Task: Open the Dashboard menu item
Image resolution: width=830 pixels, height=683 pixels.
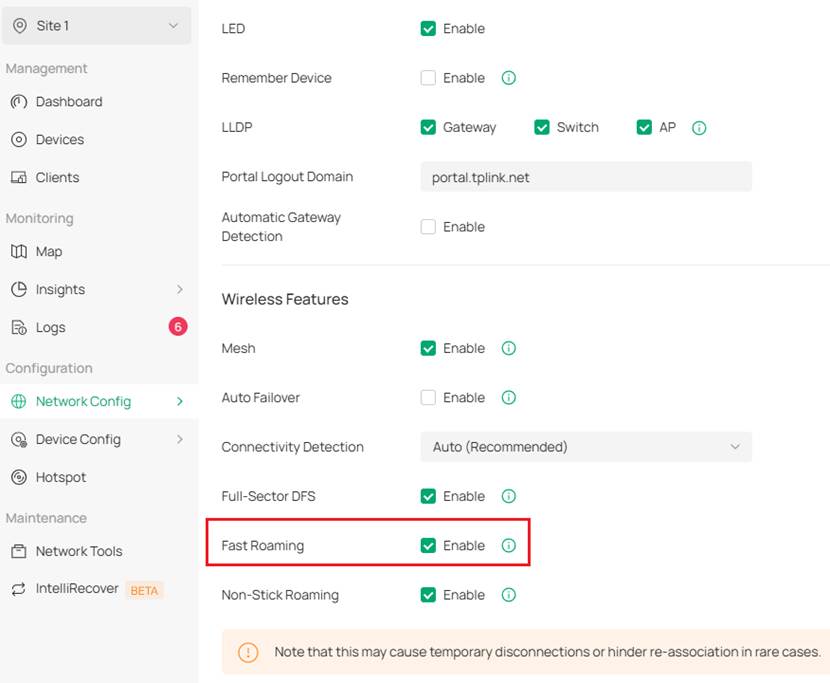Action: click(69, 102)
